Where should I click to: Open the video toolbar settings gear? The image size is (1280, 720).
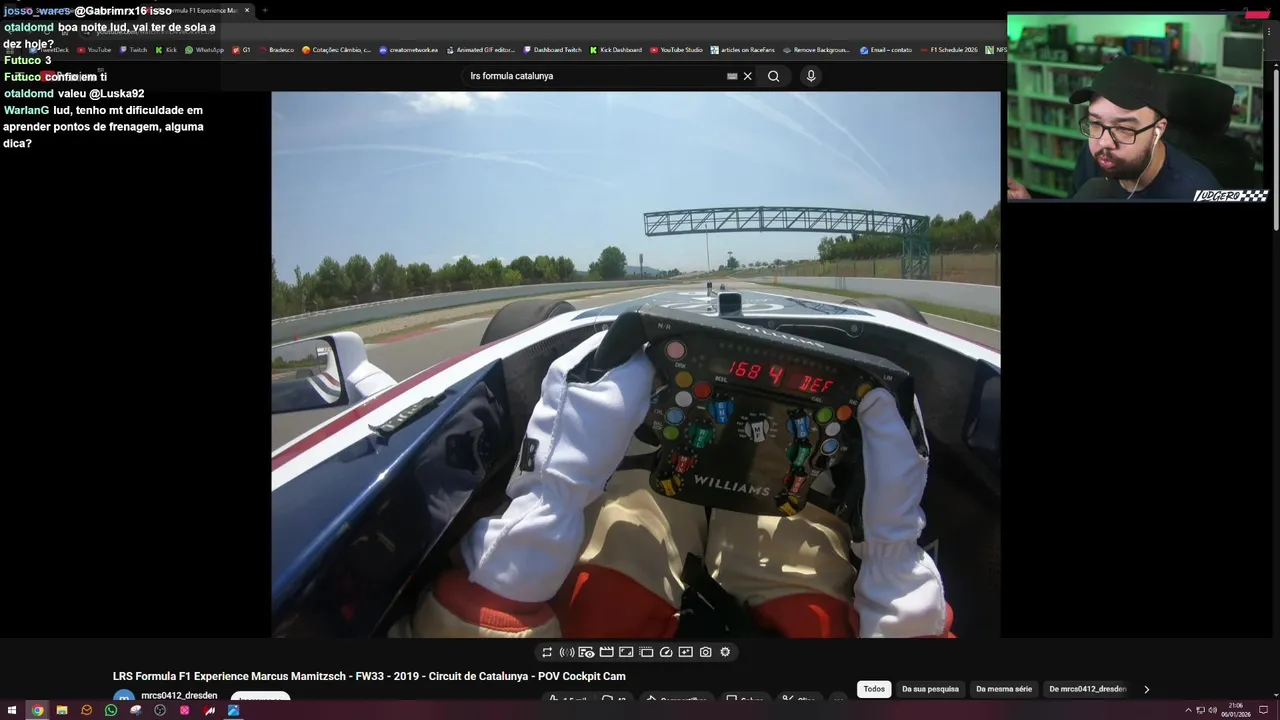[x=725, y=652]
